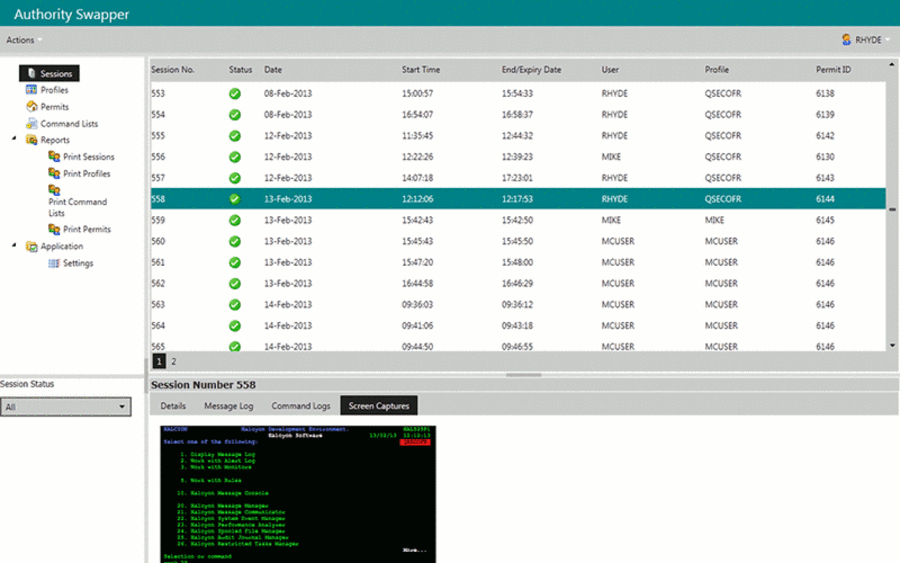The image size is (900, 563).
Task: Click the green status check for session 564
Action: (235, 326)
